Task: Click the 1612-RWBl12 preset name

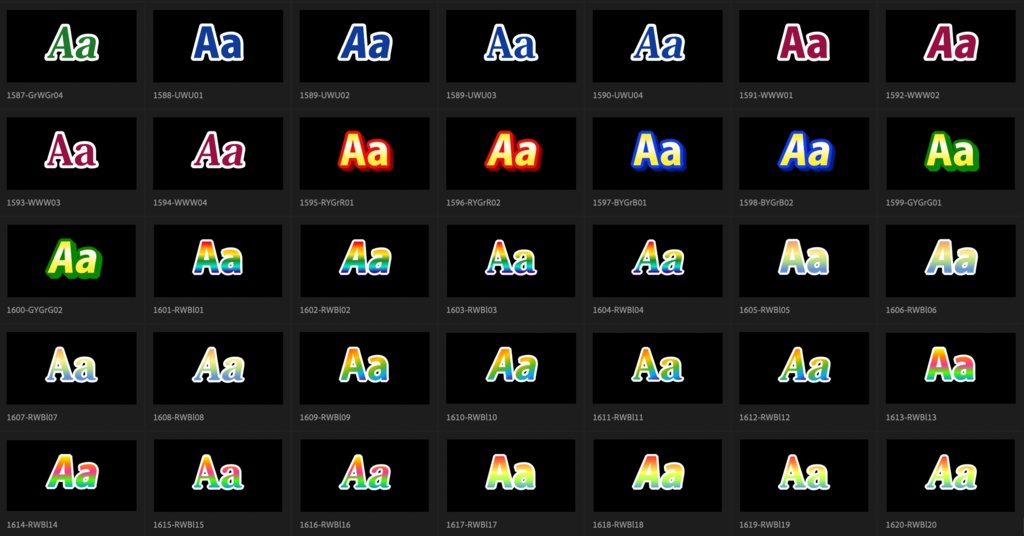Action: click(765, 417)
